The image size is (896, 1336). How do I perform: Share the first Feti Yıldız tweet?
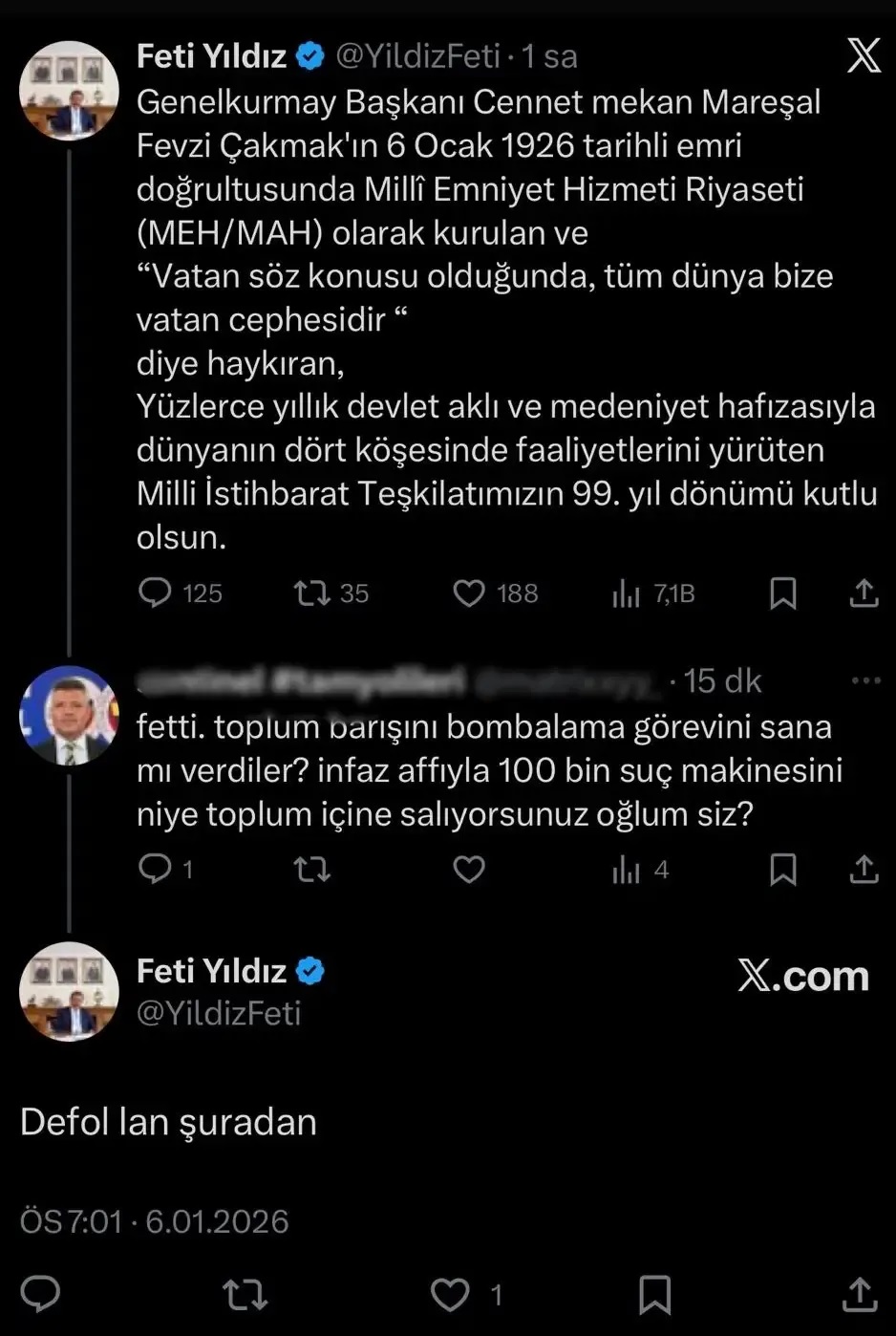point(864,593)
